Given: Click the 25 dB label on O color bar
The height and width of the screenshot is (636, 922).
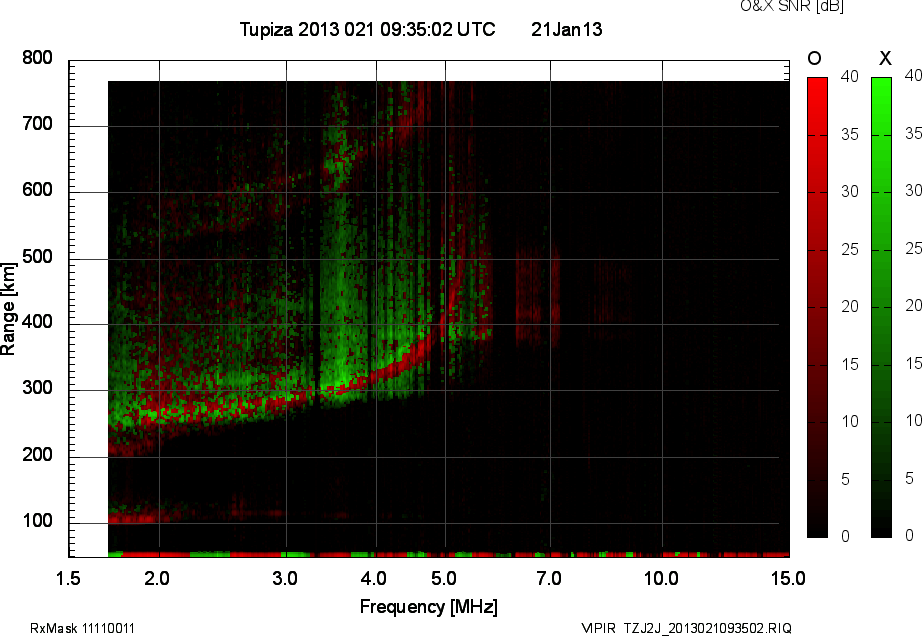Looking at the screenshot, I should click(x=850, y=250).
